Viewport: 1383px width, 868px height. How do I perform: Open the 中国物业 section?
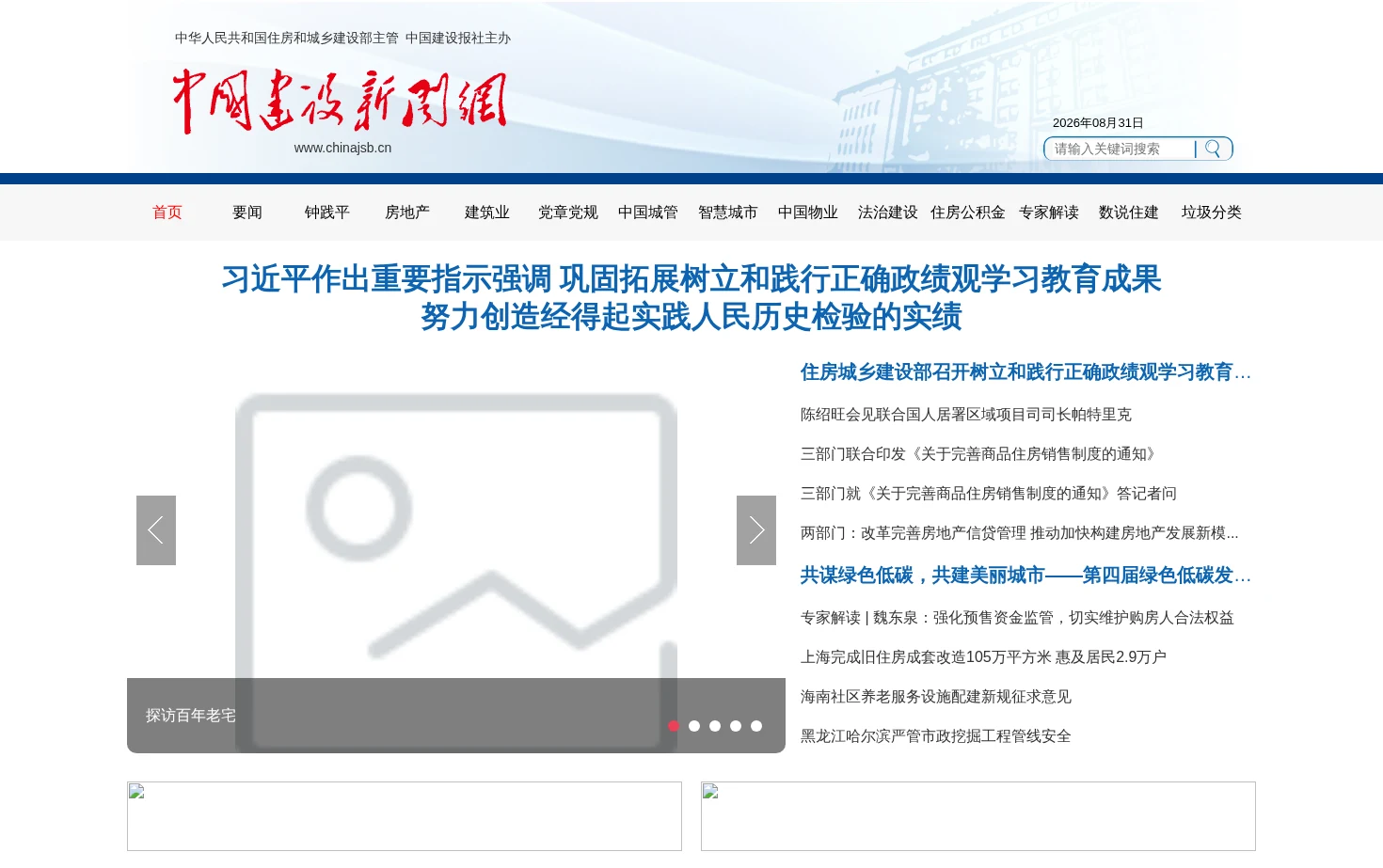click(808, 213)
